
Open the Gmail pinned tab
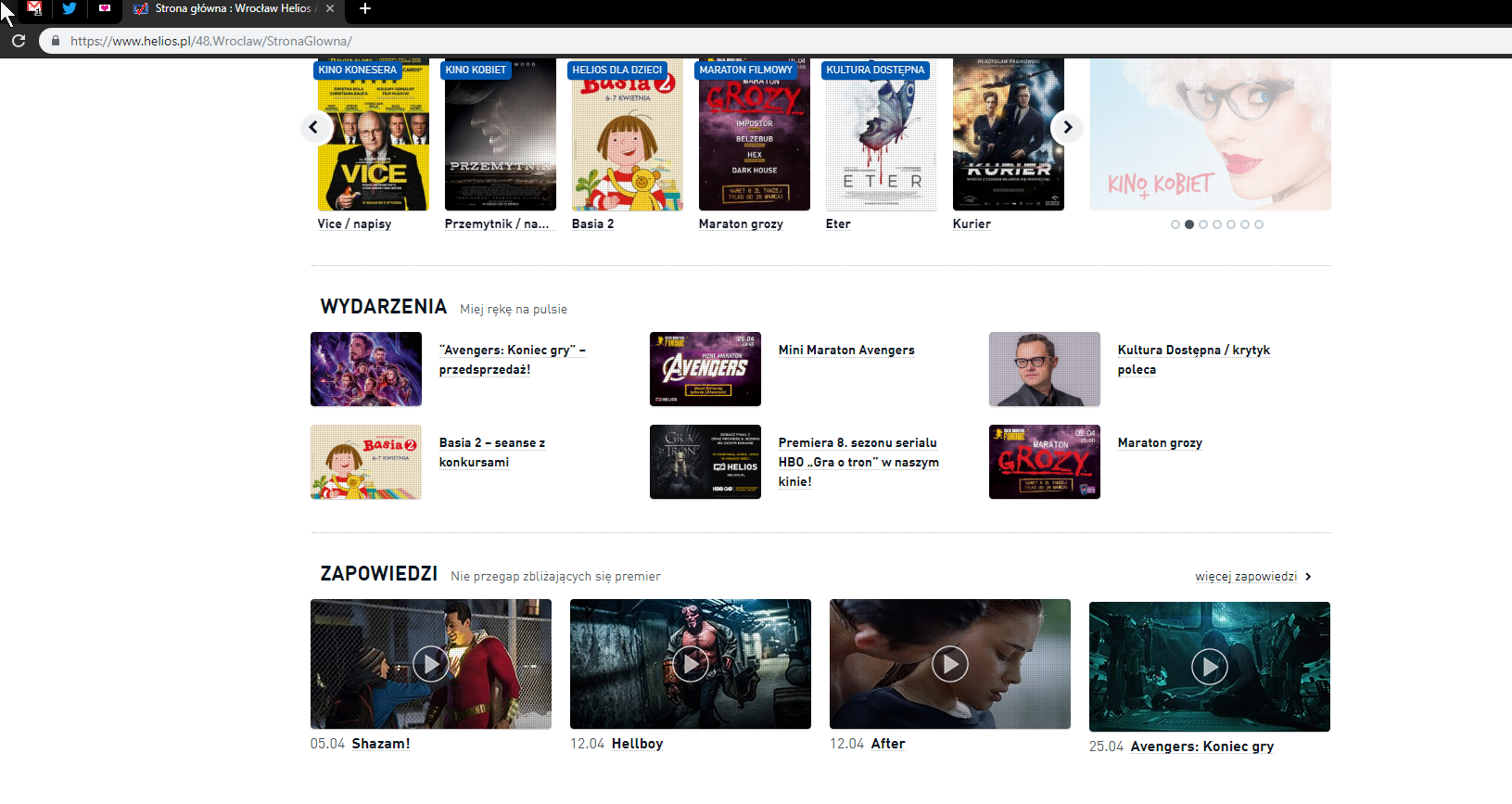pos(34,8)
